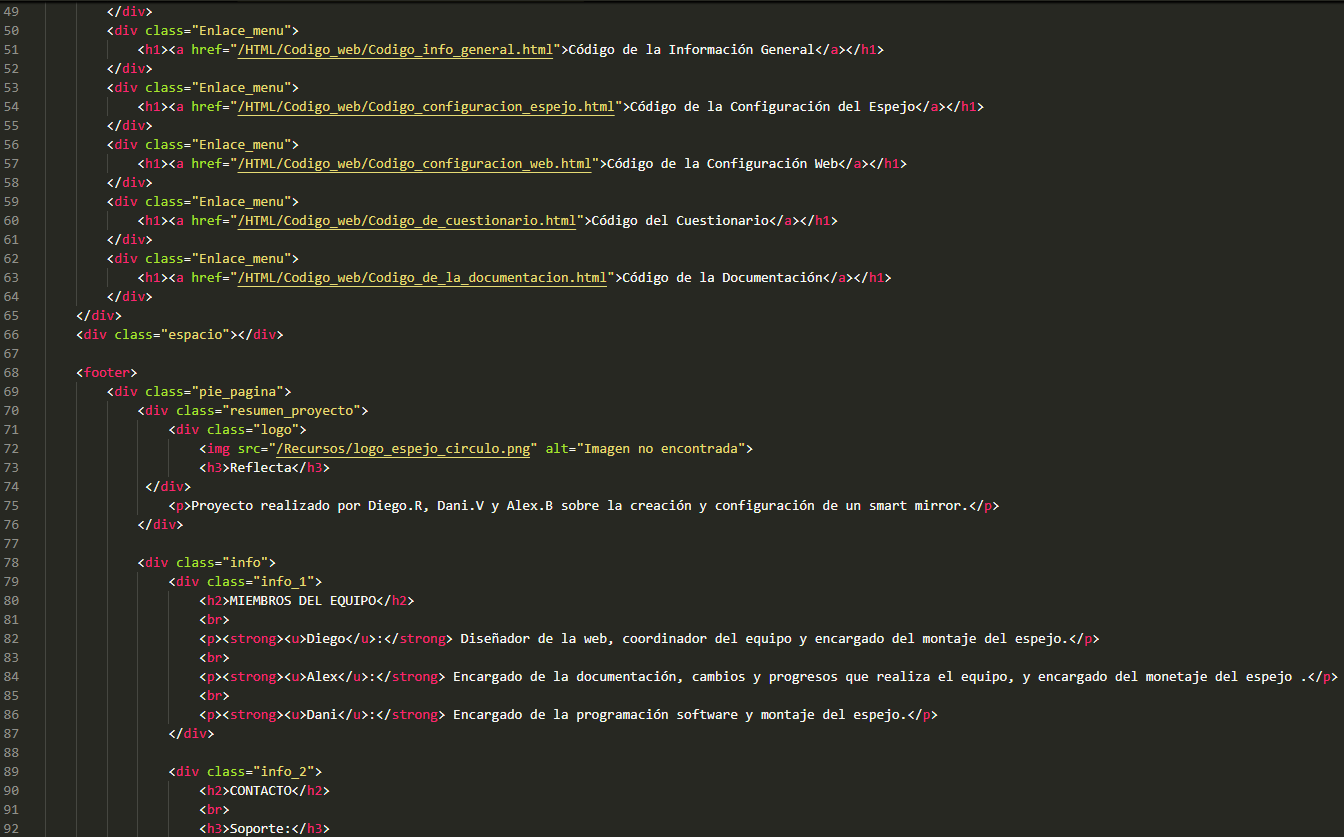The height and width of the screenshot is (837, 1344).
Task: Click the underlined name "Alex" on line 84
Action: (x=322, y=677)
